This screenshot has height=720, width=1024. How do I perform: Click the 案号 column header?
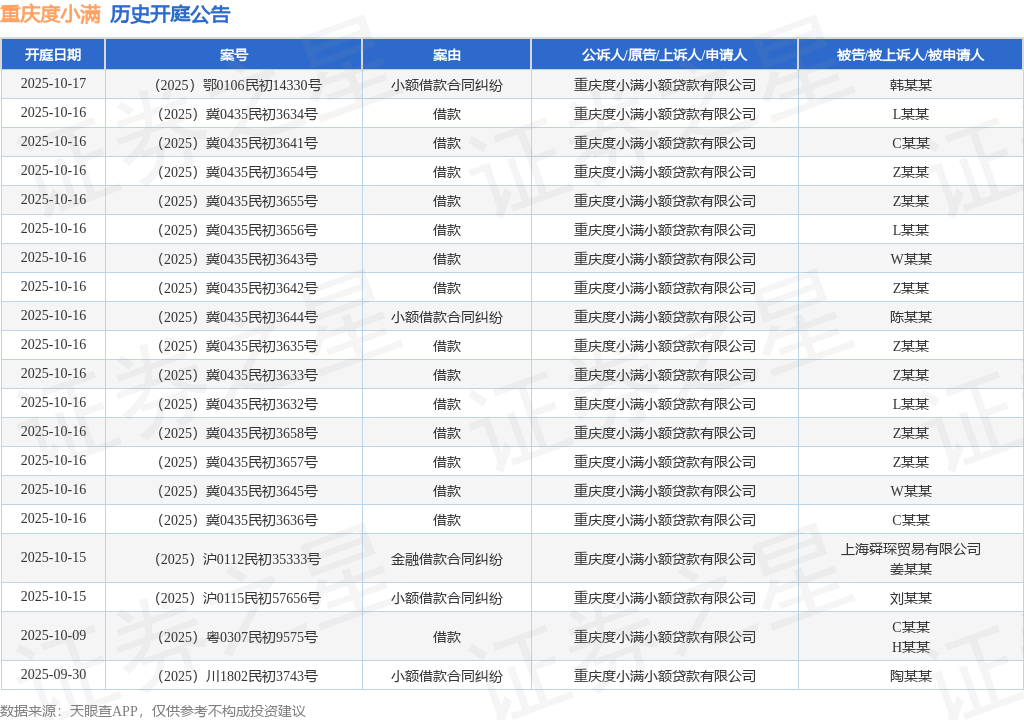pos(234,55)
